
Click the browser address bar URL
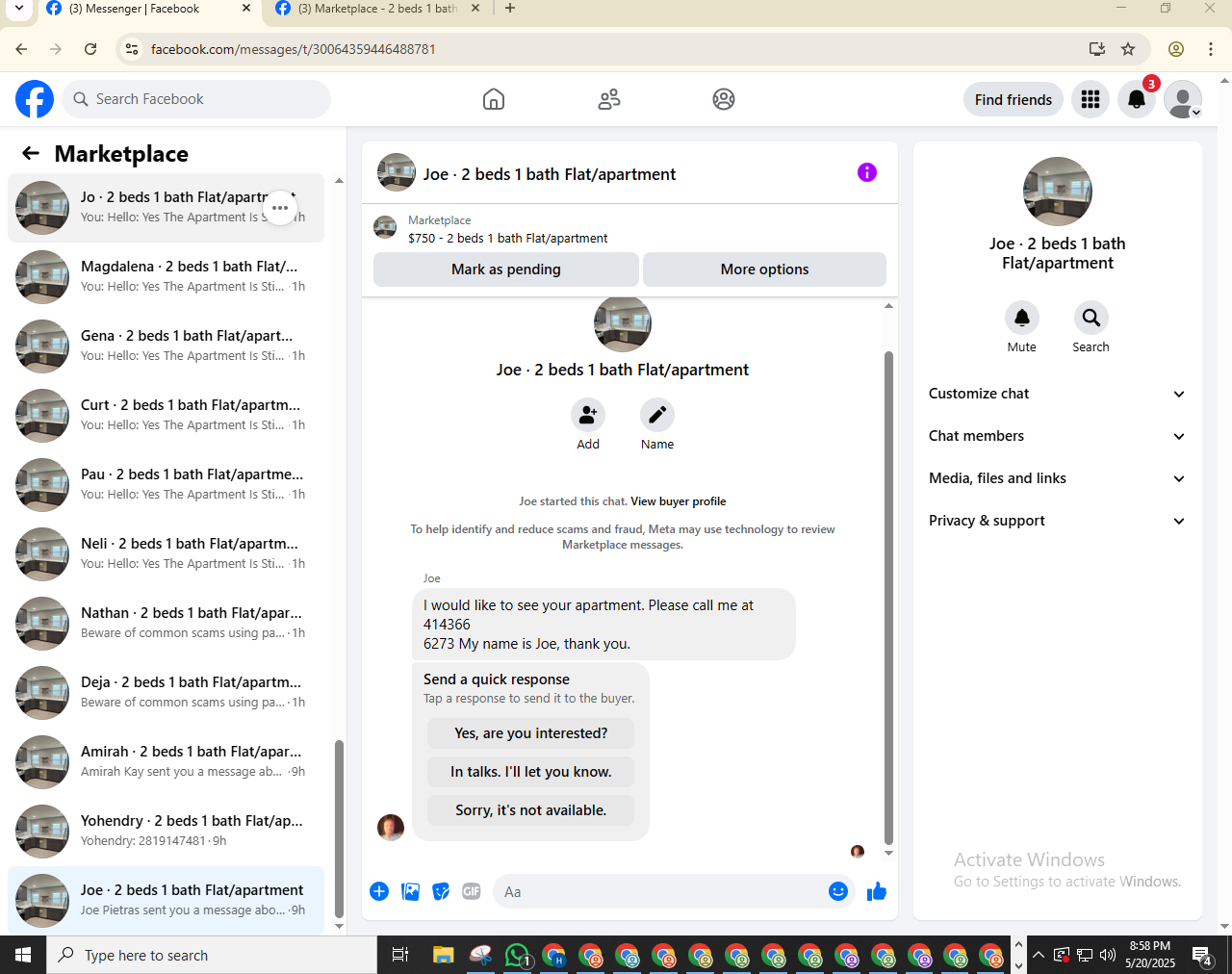click(294, 49)
